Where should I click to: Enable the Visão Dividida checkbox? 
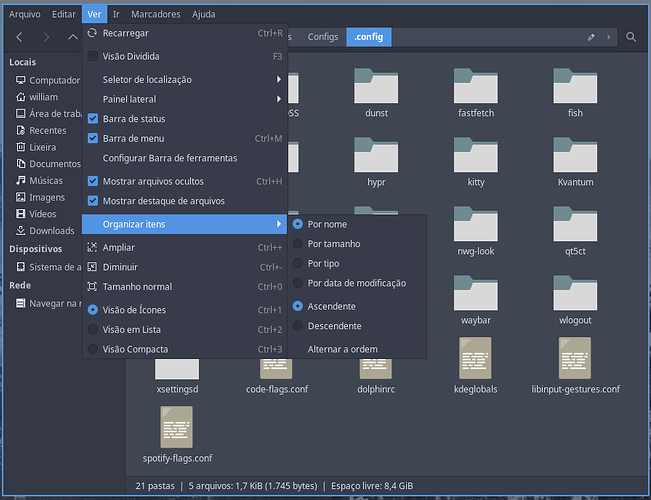(x=93, y=56)
